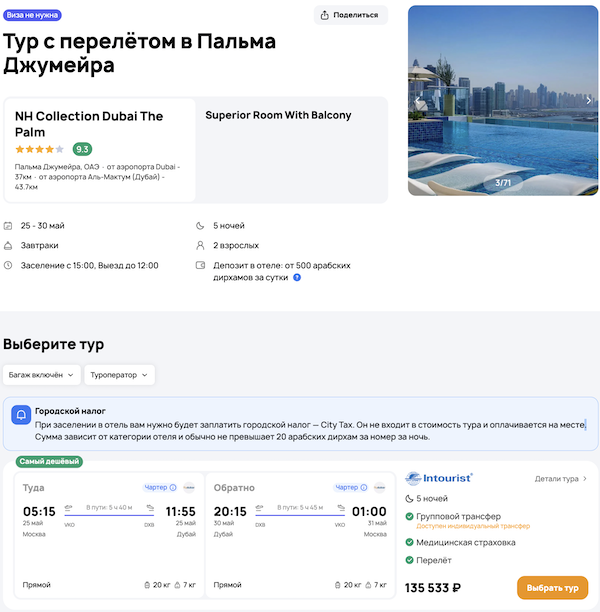Click the deposit info question-mark icon
This screenshot has height=612, width=600.
297,277
